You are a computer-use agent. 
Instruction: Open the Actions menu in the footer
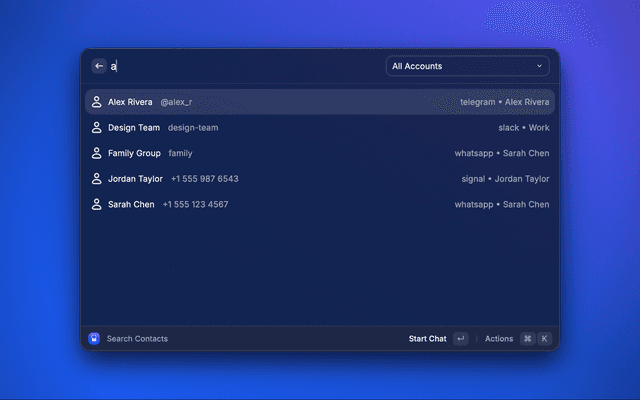(499, 339)
